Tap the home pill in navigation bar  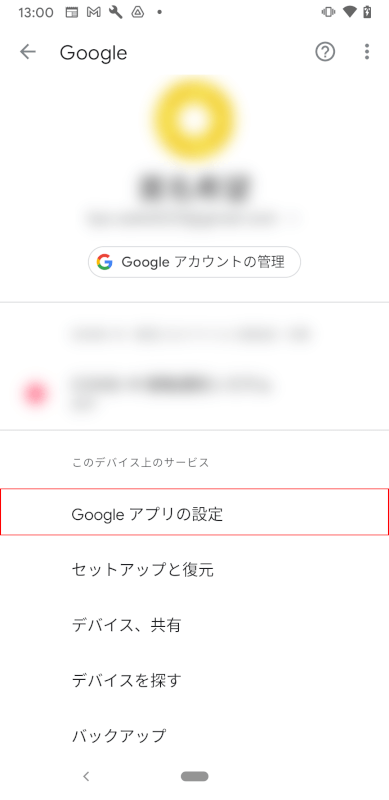tap(194, 777)
